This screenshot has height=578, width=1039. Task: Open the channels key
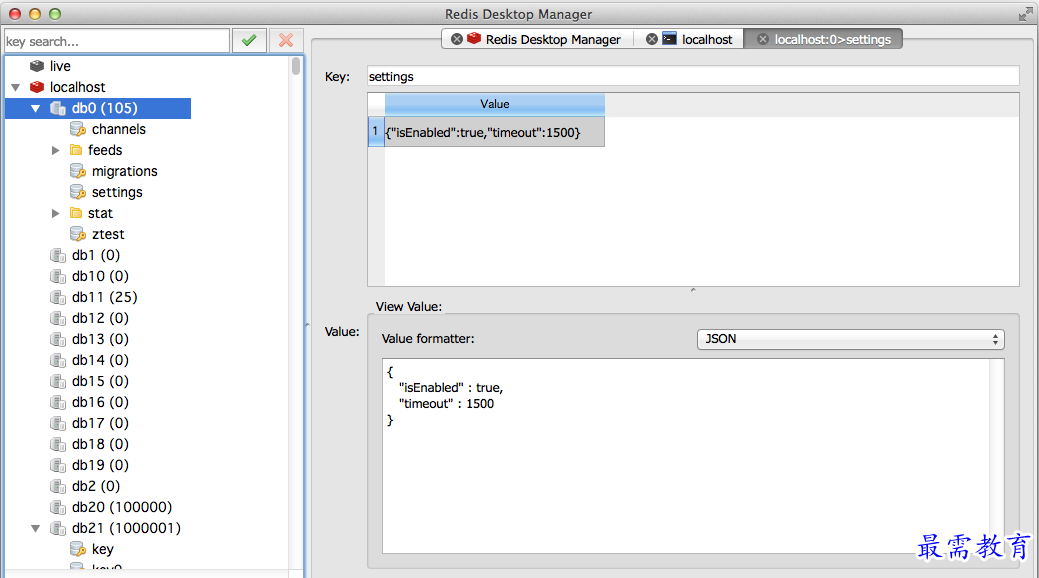click(119, 129)
